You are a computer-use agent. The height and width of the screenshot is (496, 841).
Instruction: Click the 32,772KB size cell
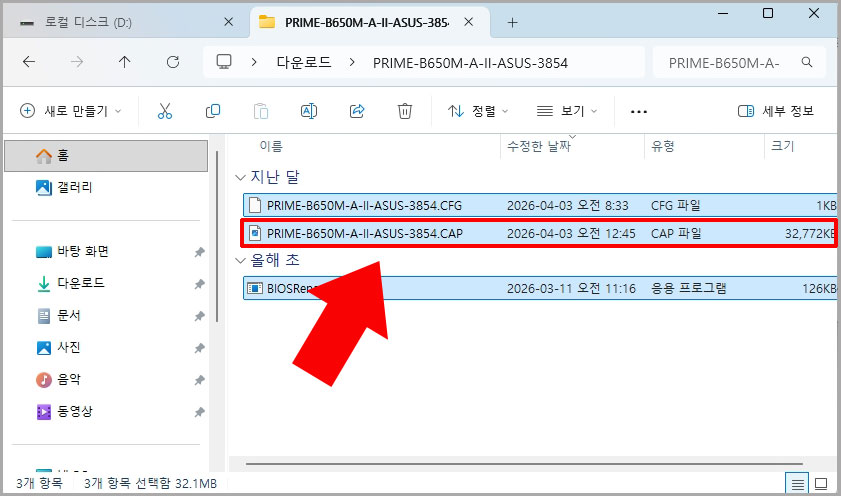[x=810, y=234]
